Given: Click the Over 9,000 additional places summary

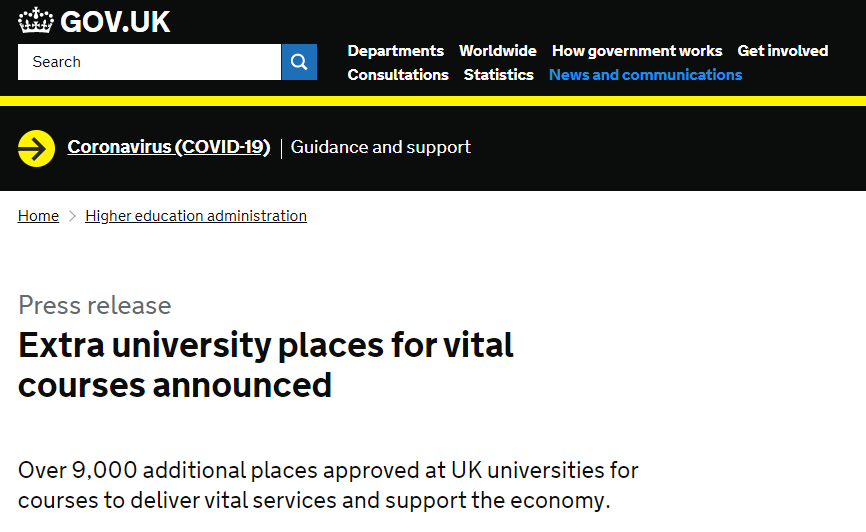Looking at the screenshot, I should coord(328,485).
